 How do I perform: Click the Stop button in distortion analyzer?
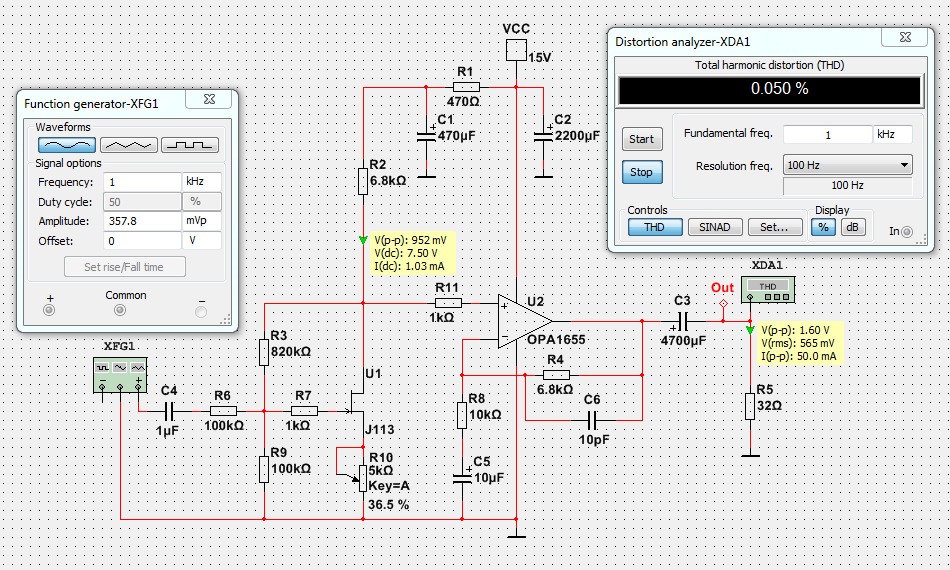pos(642,172)
